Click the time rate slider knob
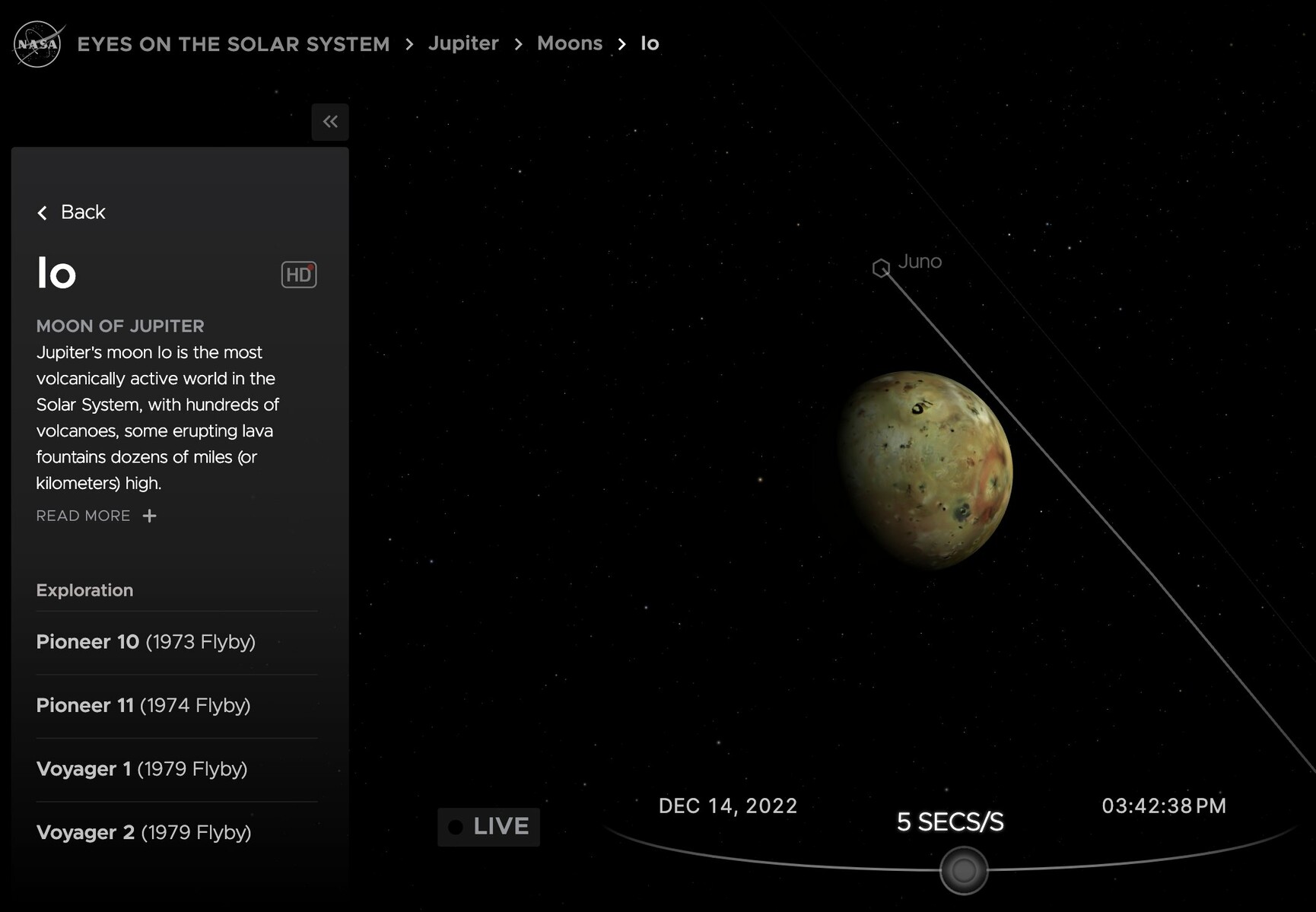This screenshot has width=1316, height=912. click(963, 870)
